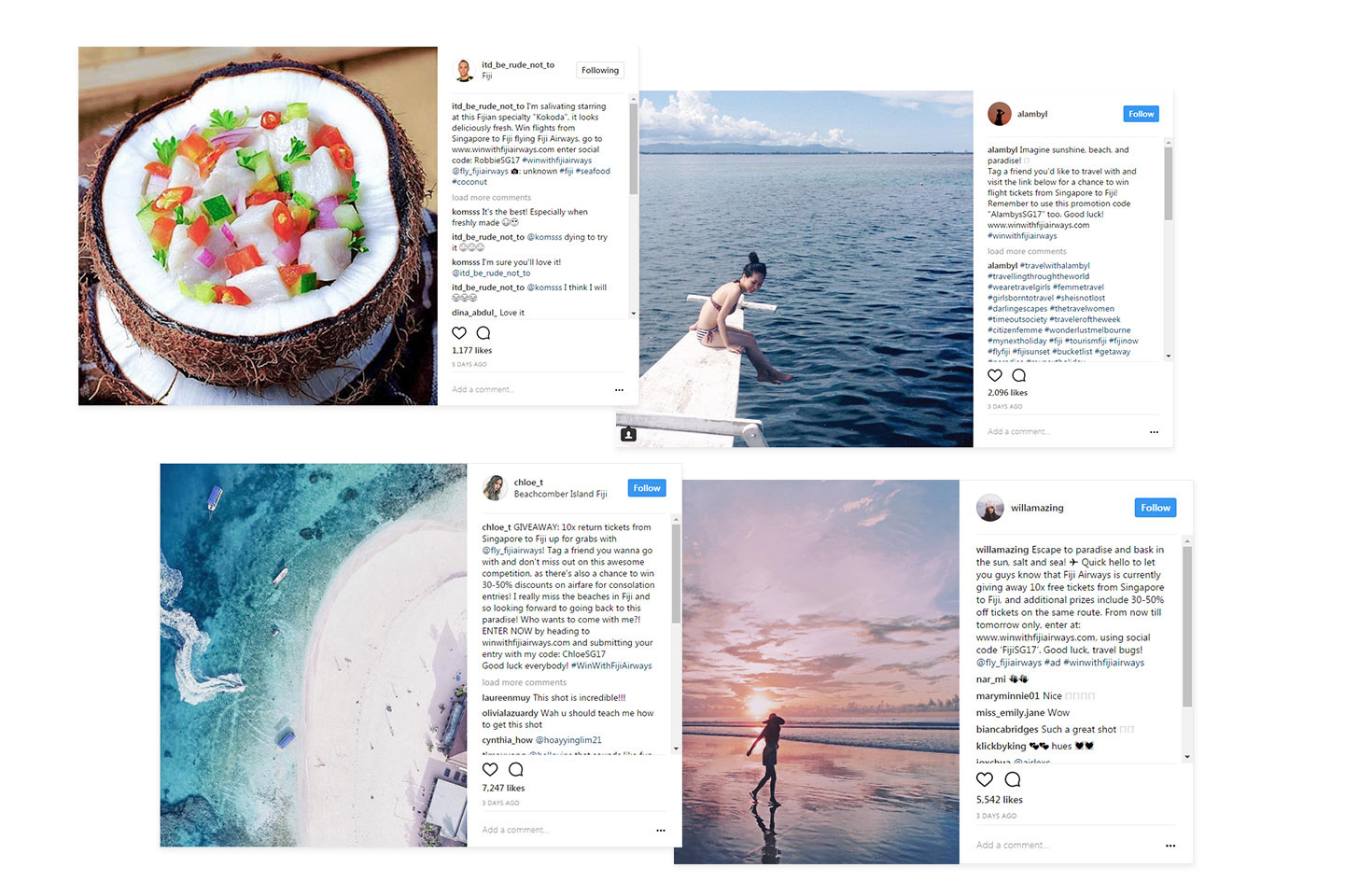The height and width of the screenshot is (896, 1345).
Task: Open comment bubble on itd_be_rude_not_to post
Action: (483, 333)
